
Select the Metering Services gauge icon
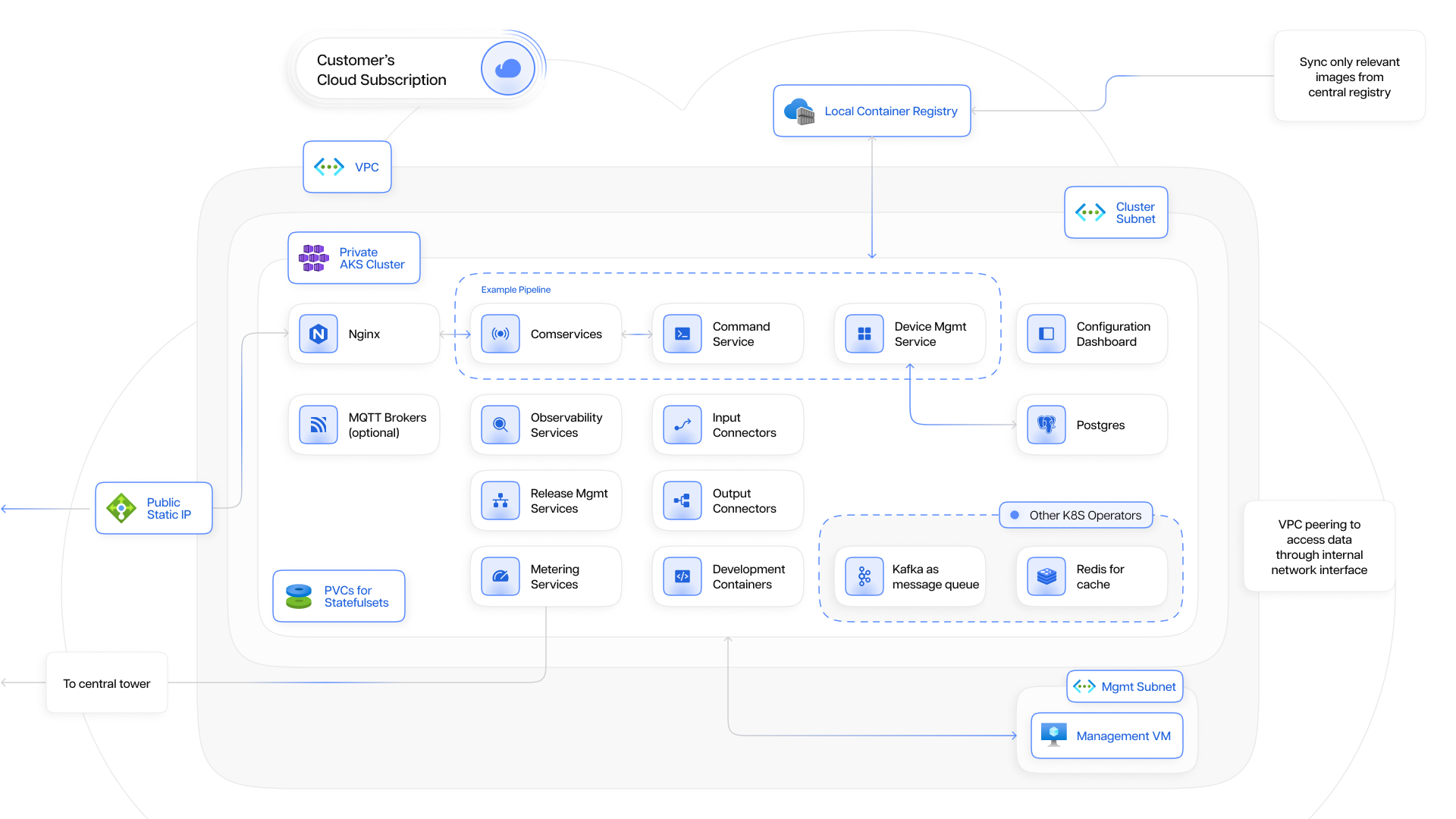tap(500, 576)
